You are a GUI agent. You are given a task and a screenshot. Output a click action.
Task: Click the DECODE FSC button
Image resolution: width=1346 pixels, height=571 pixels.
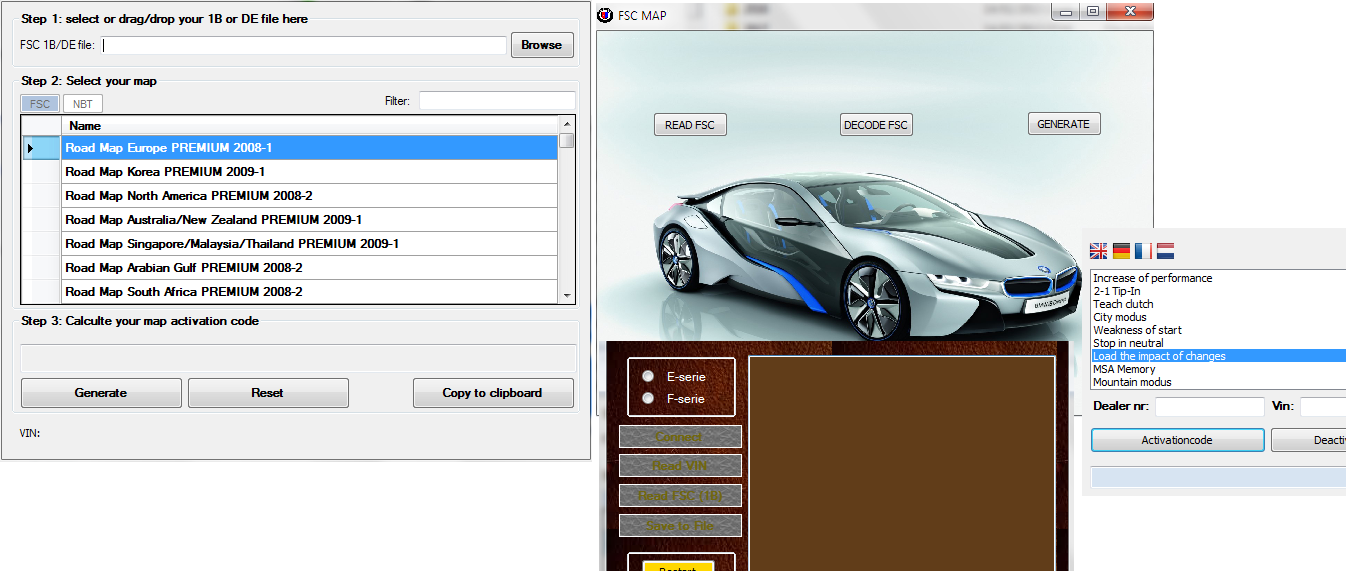pyautogui.click(x=876, y=125)
